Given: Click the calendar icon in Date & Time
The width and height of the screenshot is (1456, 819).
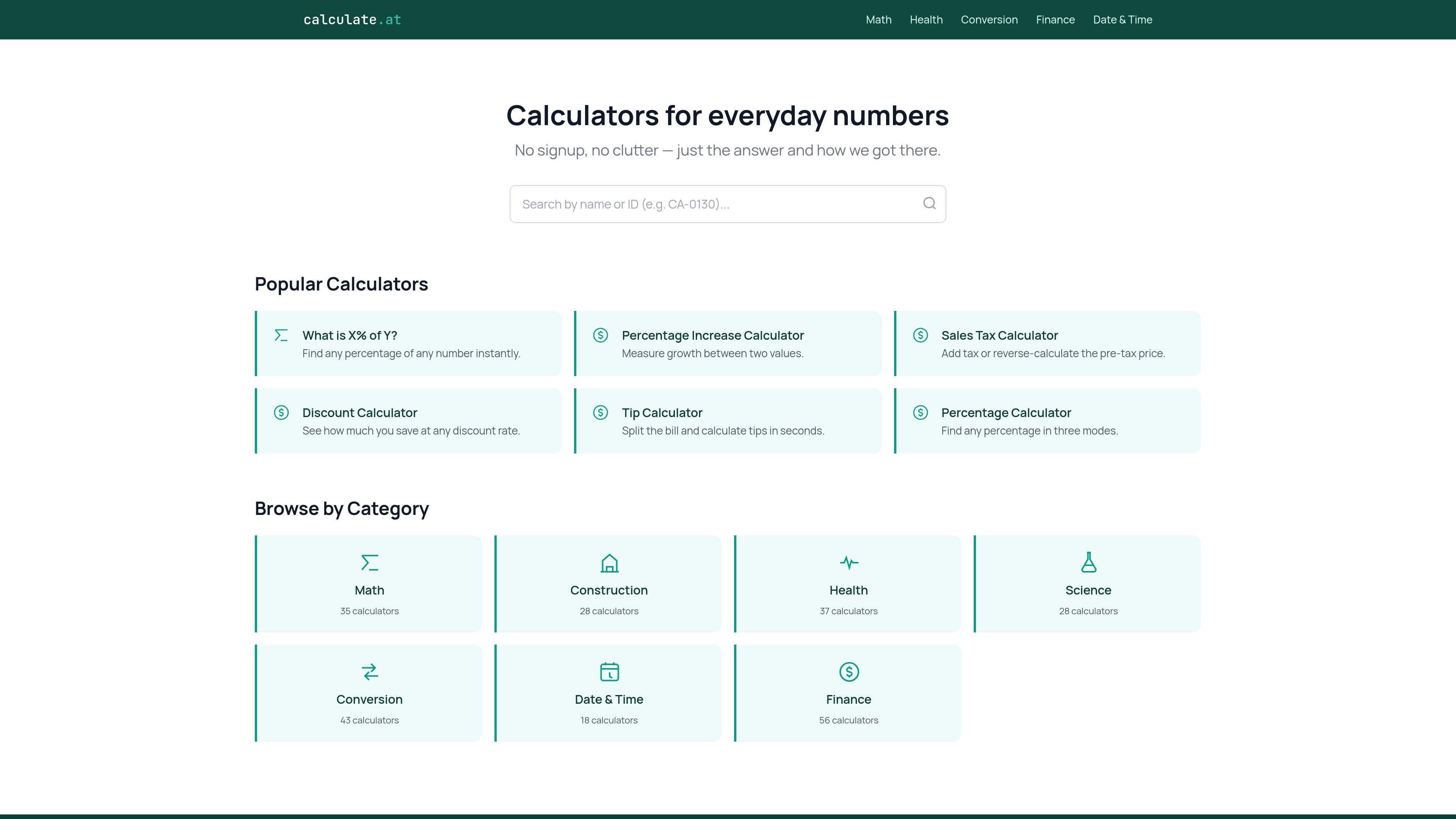Looking at the screenshot, I should click(x=609, y=672).
